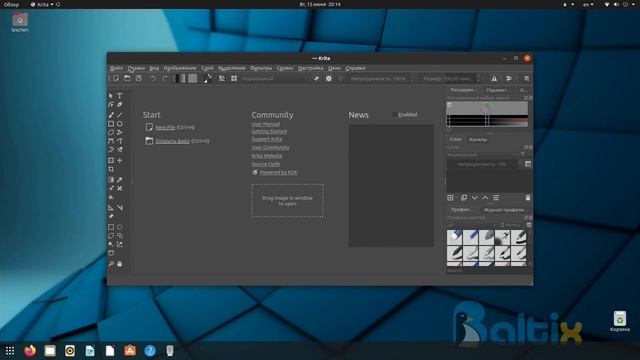This screenshot has width=640, height=360.
Task: Open the Getting Started link
Action: tap(269, 131)
